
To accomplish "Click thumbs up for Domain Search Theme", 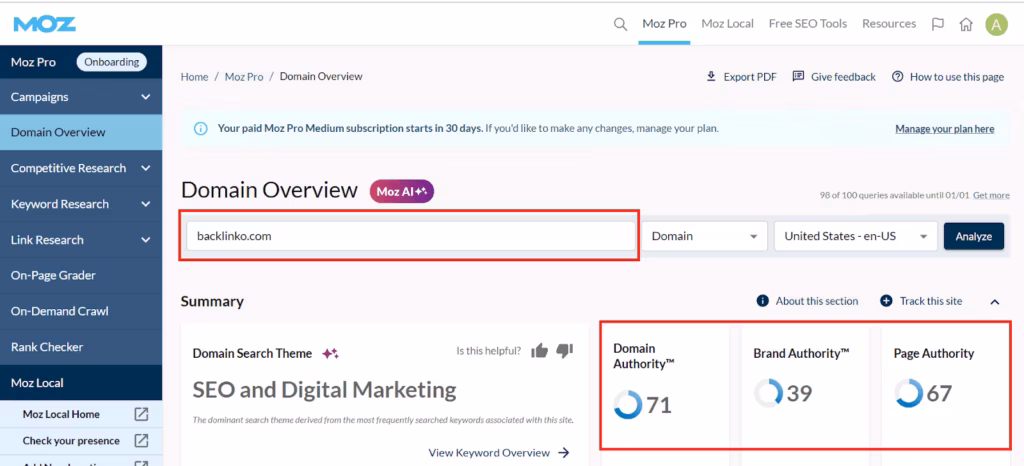I will click(540, 351).
